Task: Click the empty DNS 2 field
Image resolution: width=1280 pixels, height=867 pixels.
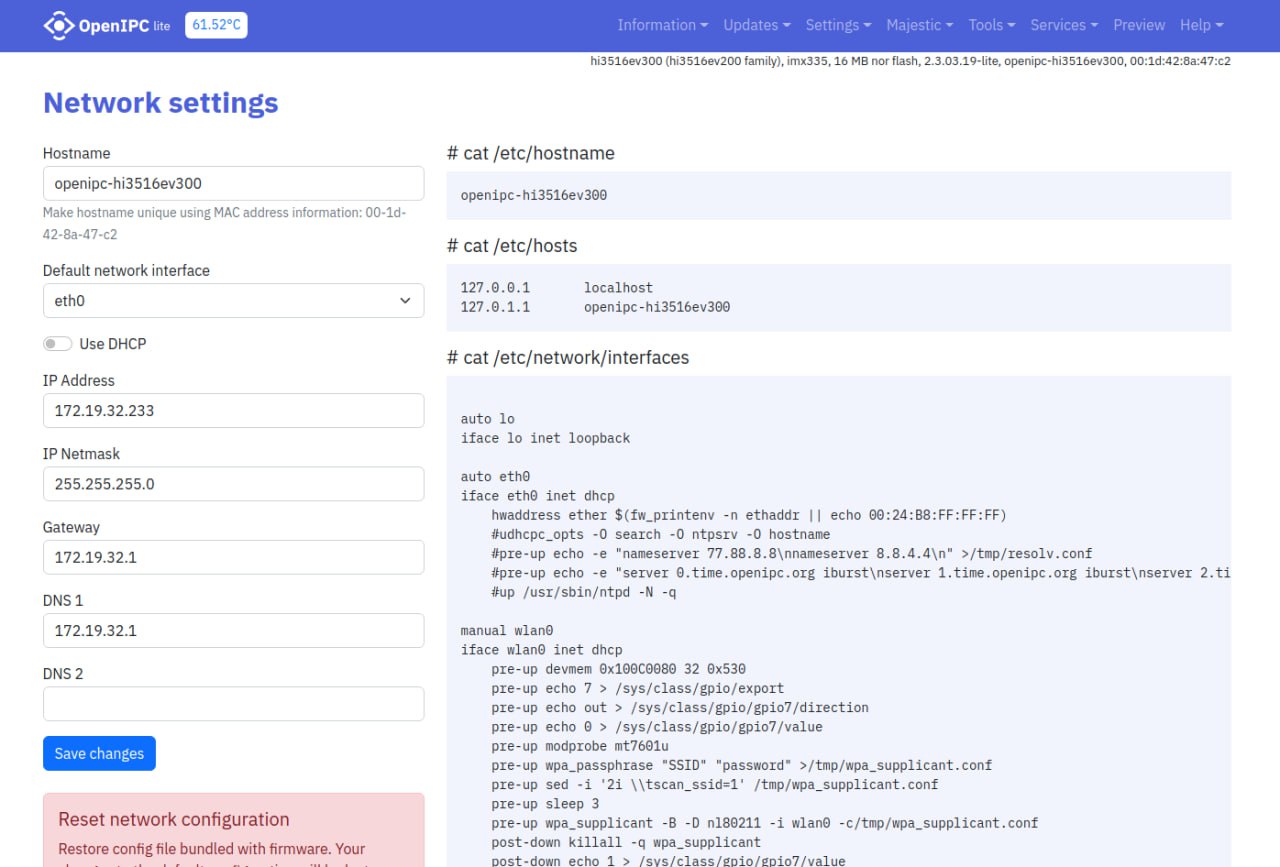Action: [233, 704]
